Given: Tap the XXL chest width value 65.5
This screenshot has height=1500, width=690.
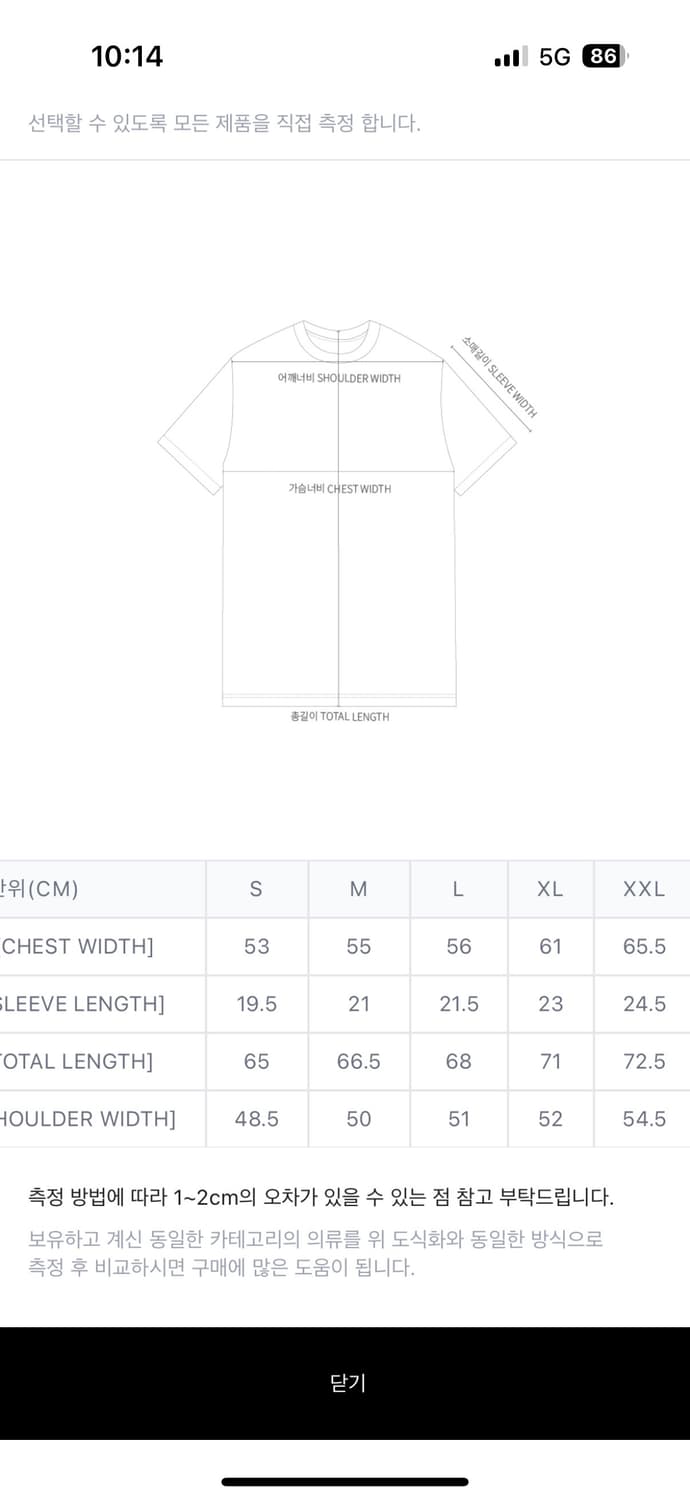Looking at the screenshot, I should click(x=644, y=946).
